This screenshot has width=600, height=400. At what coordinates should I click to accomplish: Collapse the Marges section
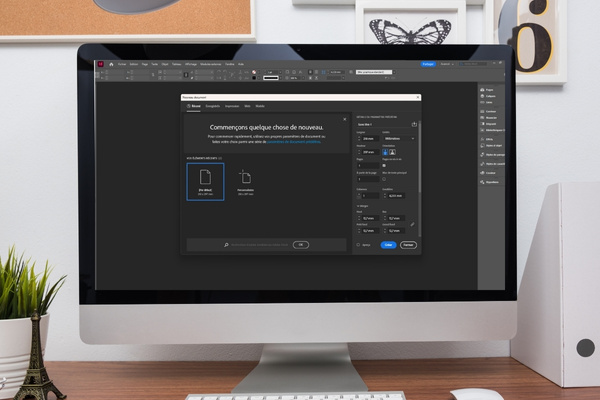[356, 205]
